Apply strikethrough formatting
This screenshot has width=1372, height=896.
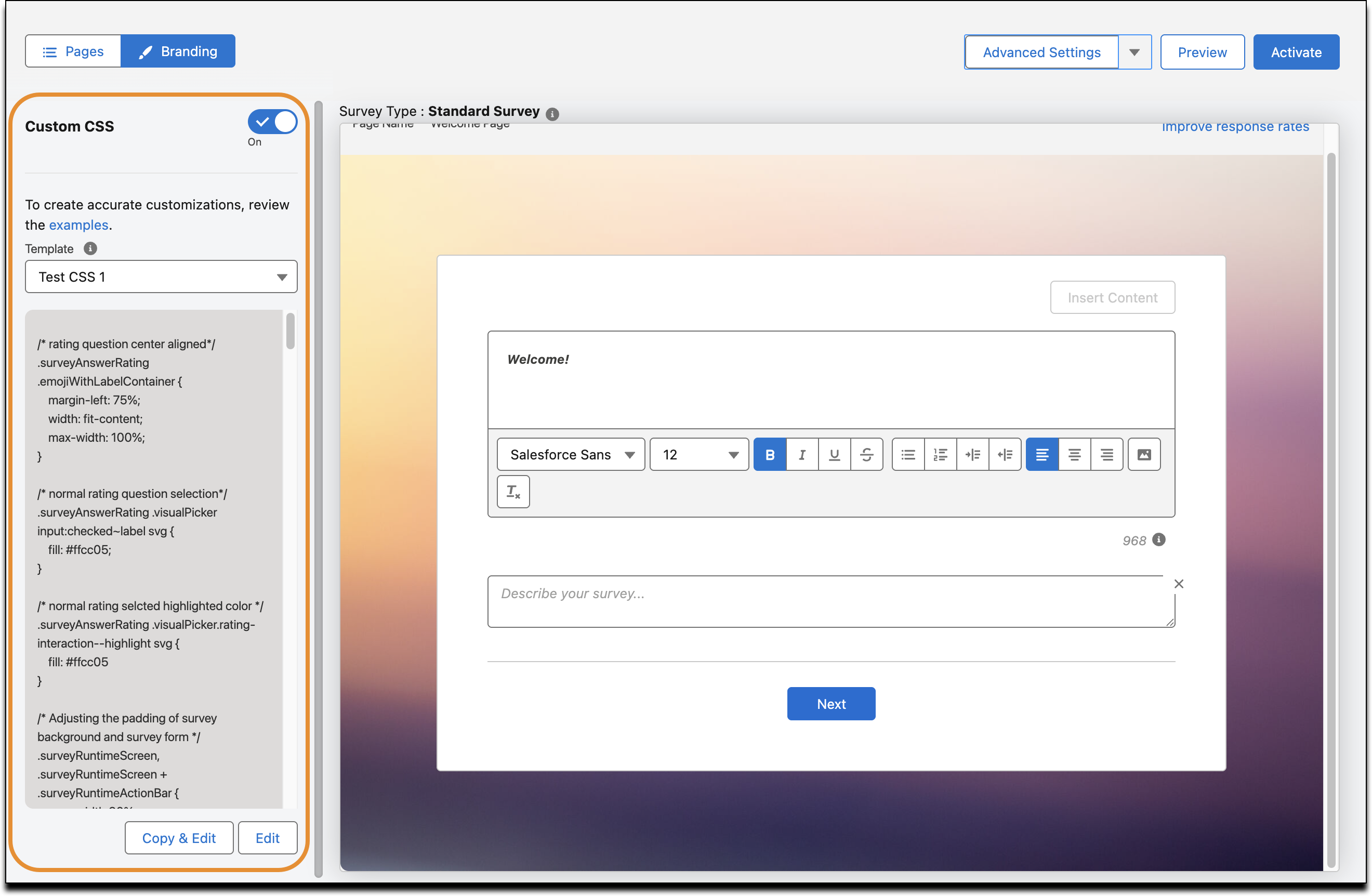click(x=866, y=454)
